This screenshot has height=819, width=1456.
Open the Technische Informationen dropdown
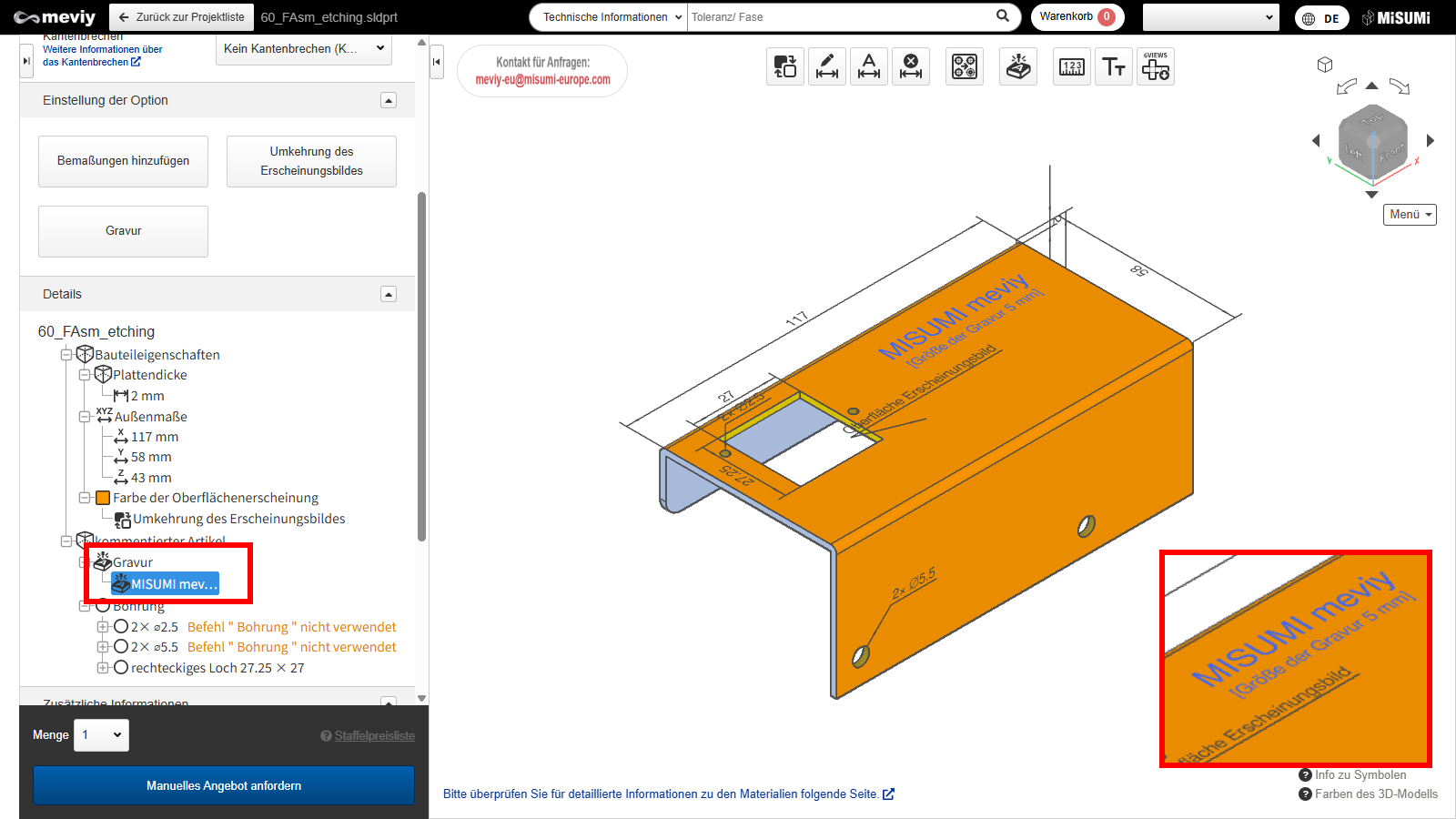tap(608, 17)
